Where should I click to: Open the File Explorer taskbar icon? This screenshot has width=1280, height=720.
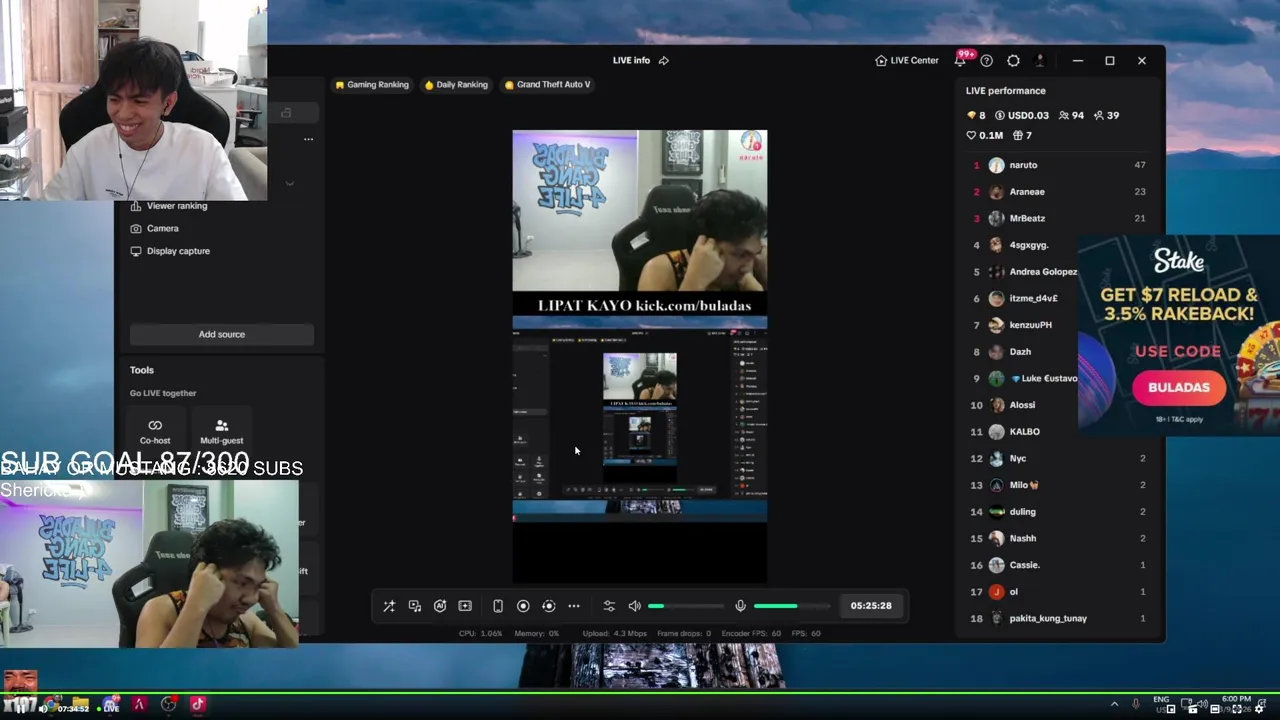click(x=81, y=704)
